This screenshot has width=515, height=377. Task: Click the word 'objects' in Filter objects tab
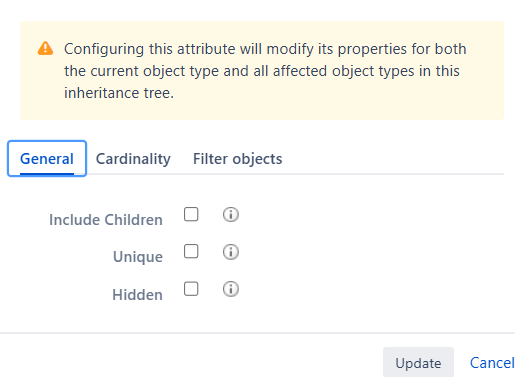click(x=257, y=159)
